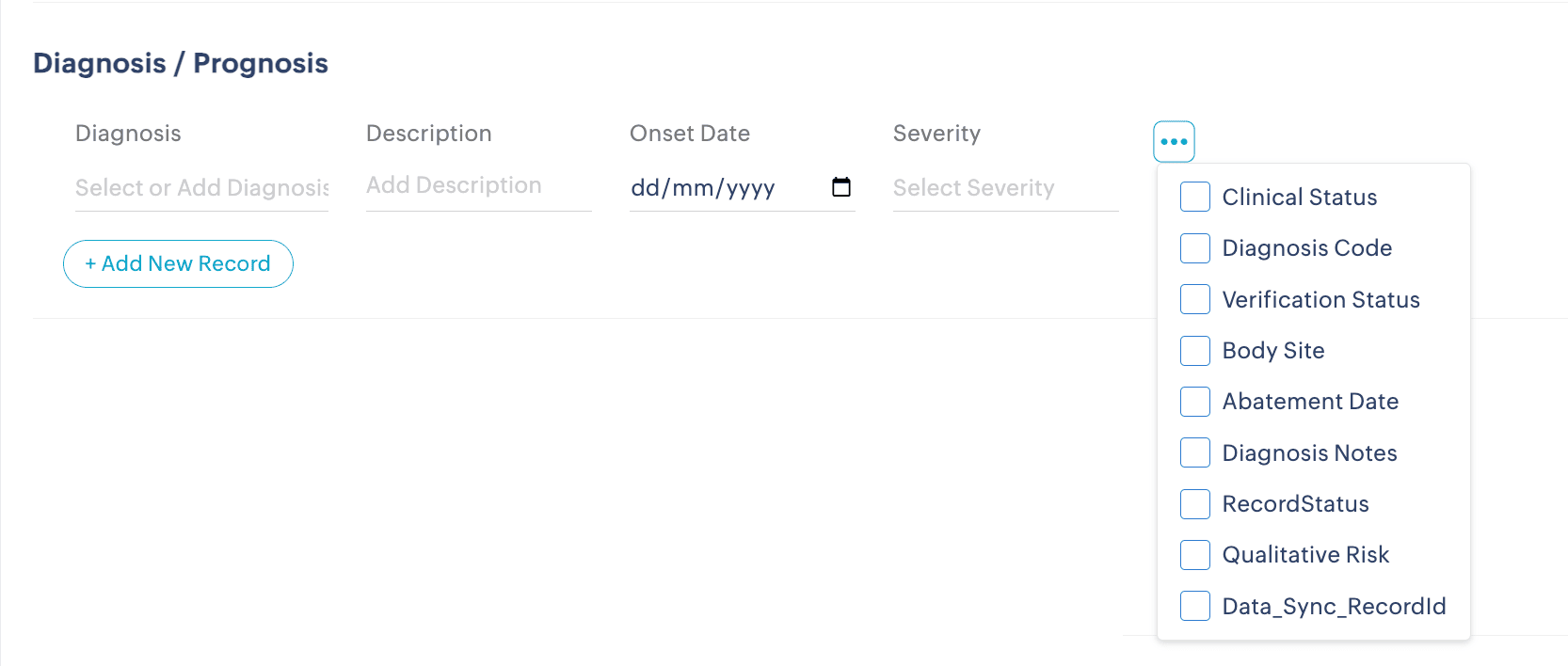The height and width of the screenshot is (666, 1568).
Task: Enable the Abatement Date column checkbox
Action: [1195, 402]
